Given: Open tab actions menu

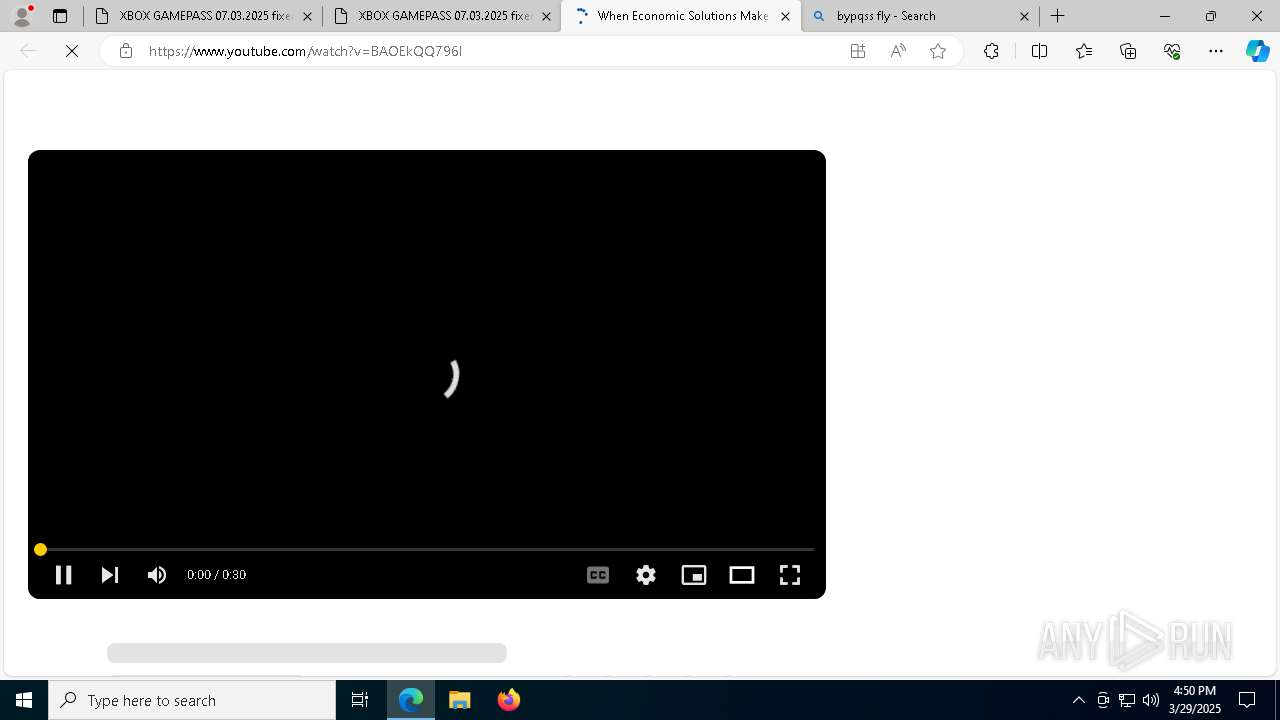Looking at the screenshot, I should tap(60, 16).
